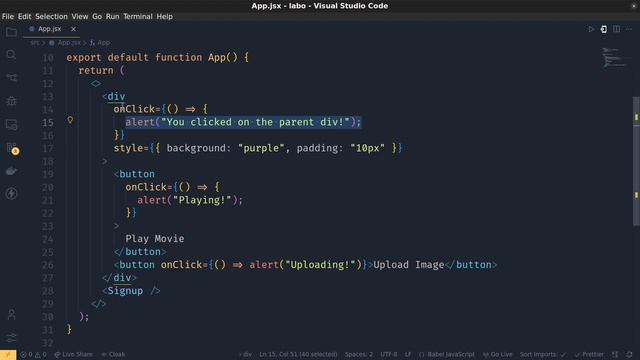
Task: Click the div breadcrumb in status bar
Action: tap(245, 355)
